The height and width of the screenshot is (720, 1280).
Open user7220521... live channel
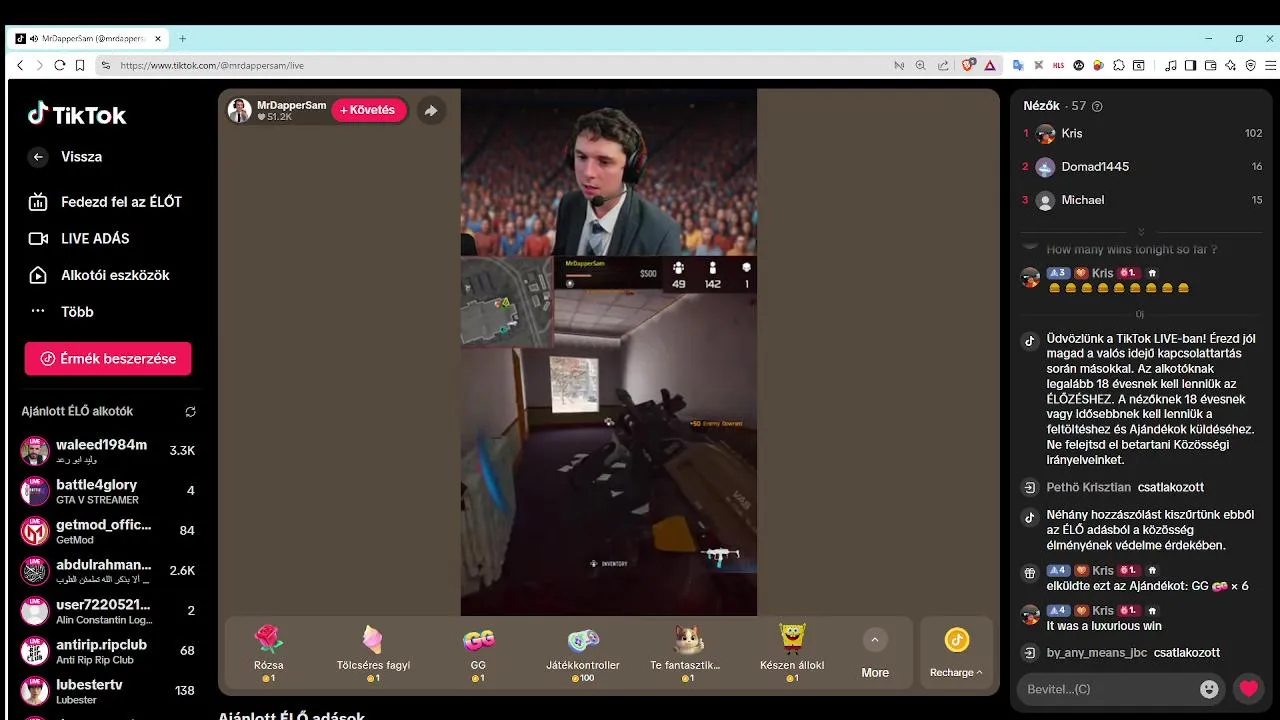(x=108, y=611)
